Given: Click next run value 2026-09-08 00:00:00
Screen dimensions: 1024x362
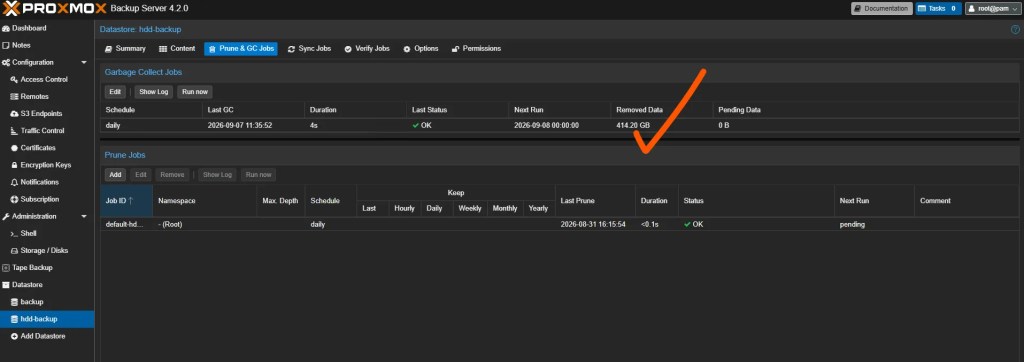Looking at the screenshot, I should [546, 125].
